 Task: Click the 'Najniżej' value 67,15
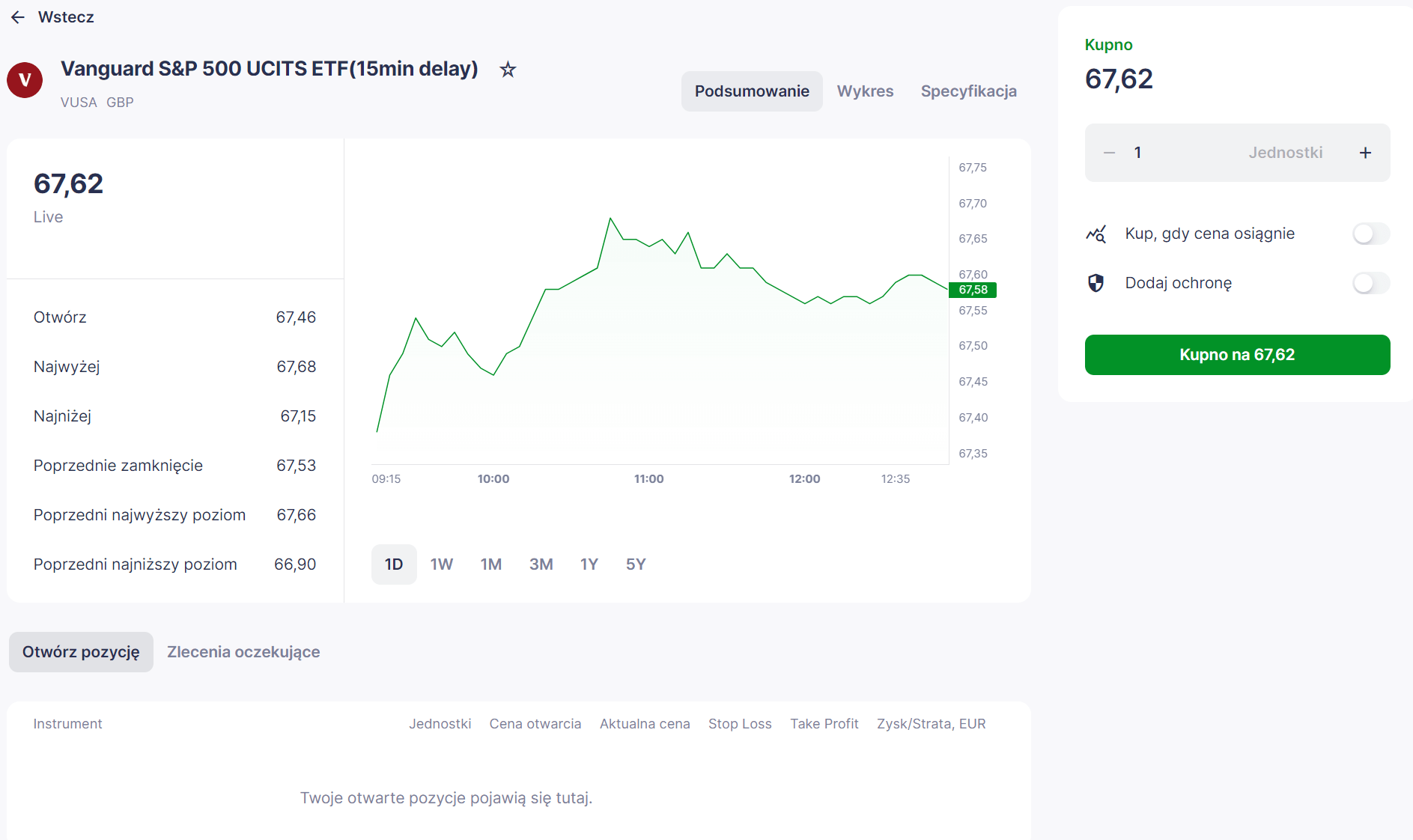point(298,416)
